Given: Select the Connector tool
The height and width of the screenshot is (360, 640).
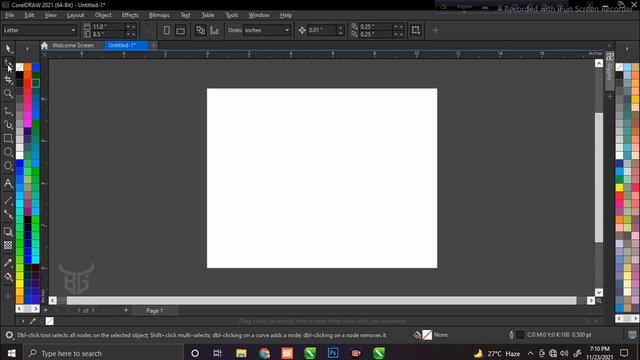Looking at the screenshot, I should pos(8,214).
